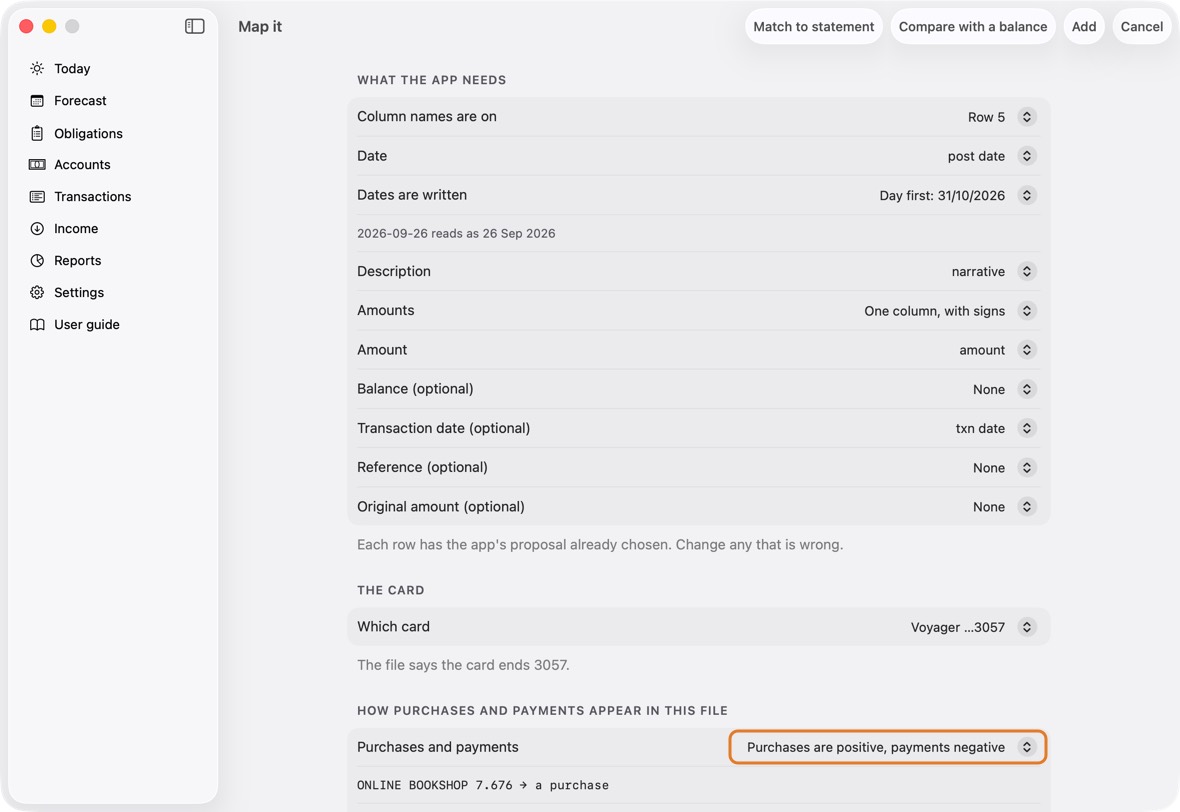Open the Today view
The image size is (1180, 812).
click(72, 68)
